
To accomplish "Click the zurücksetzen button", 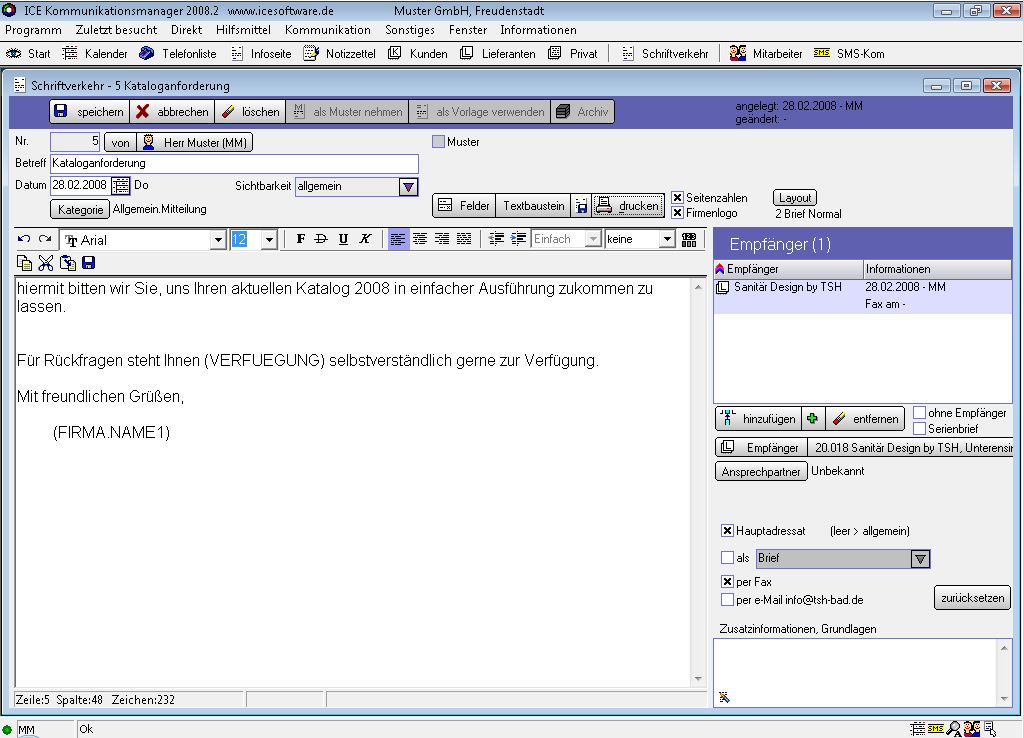I will (972, 598).
